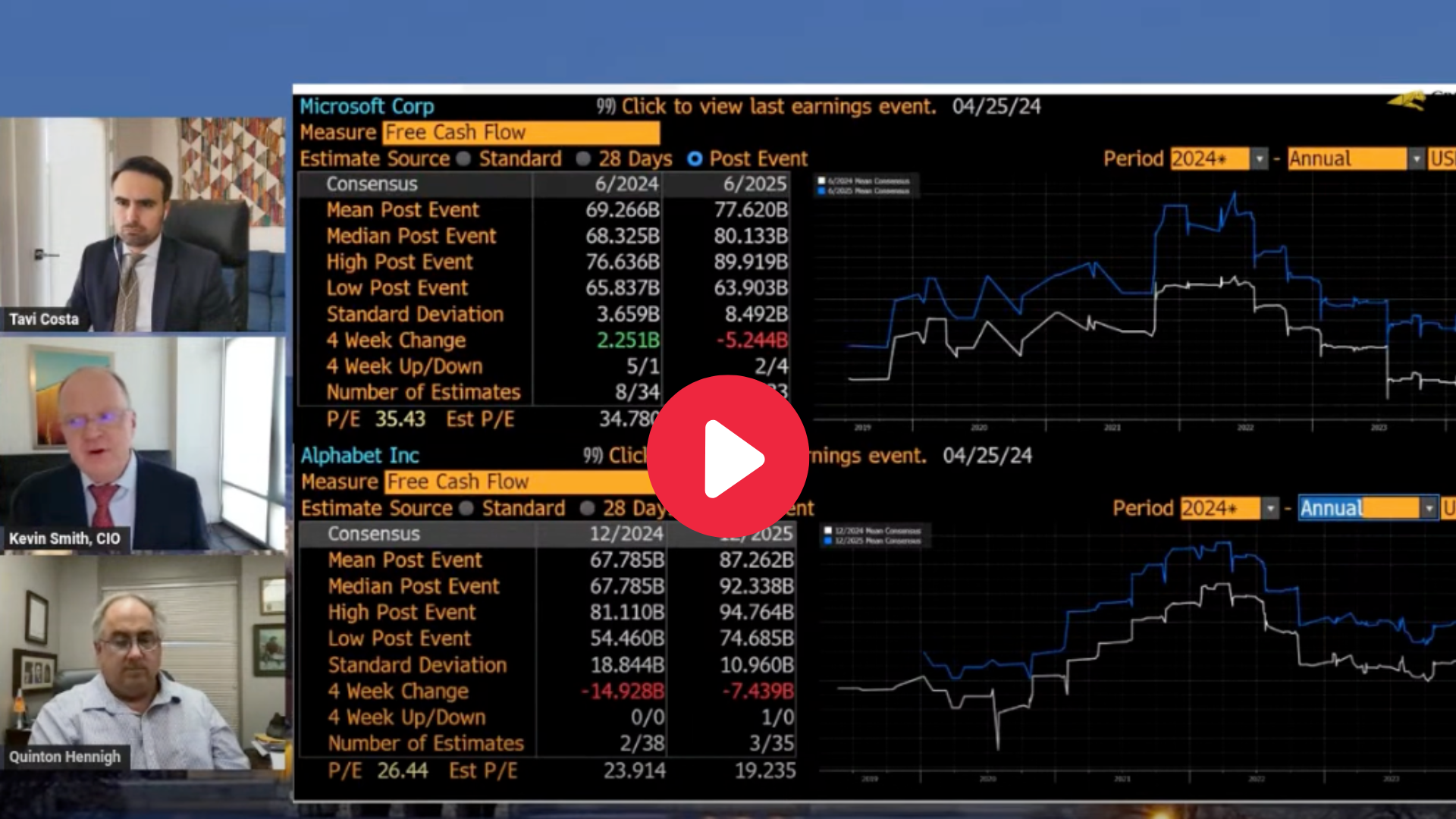Select Standard estimate source for Microsoft Corp
Image resolution: width=1456 pixels, height=819 pixels.
pyautogui.click(x=464, y=159)
